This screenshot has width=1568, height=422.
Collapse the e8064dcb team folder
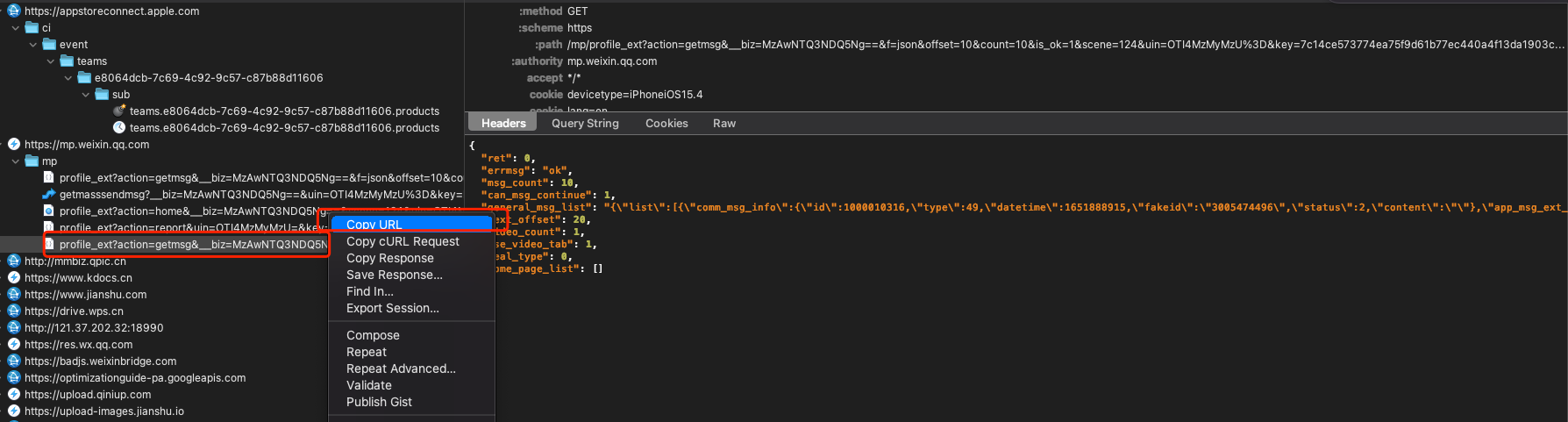(x=68, y=77)
